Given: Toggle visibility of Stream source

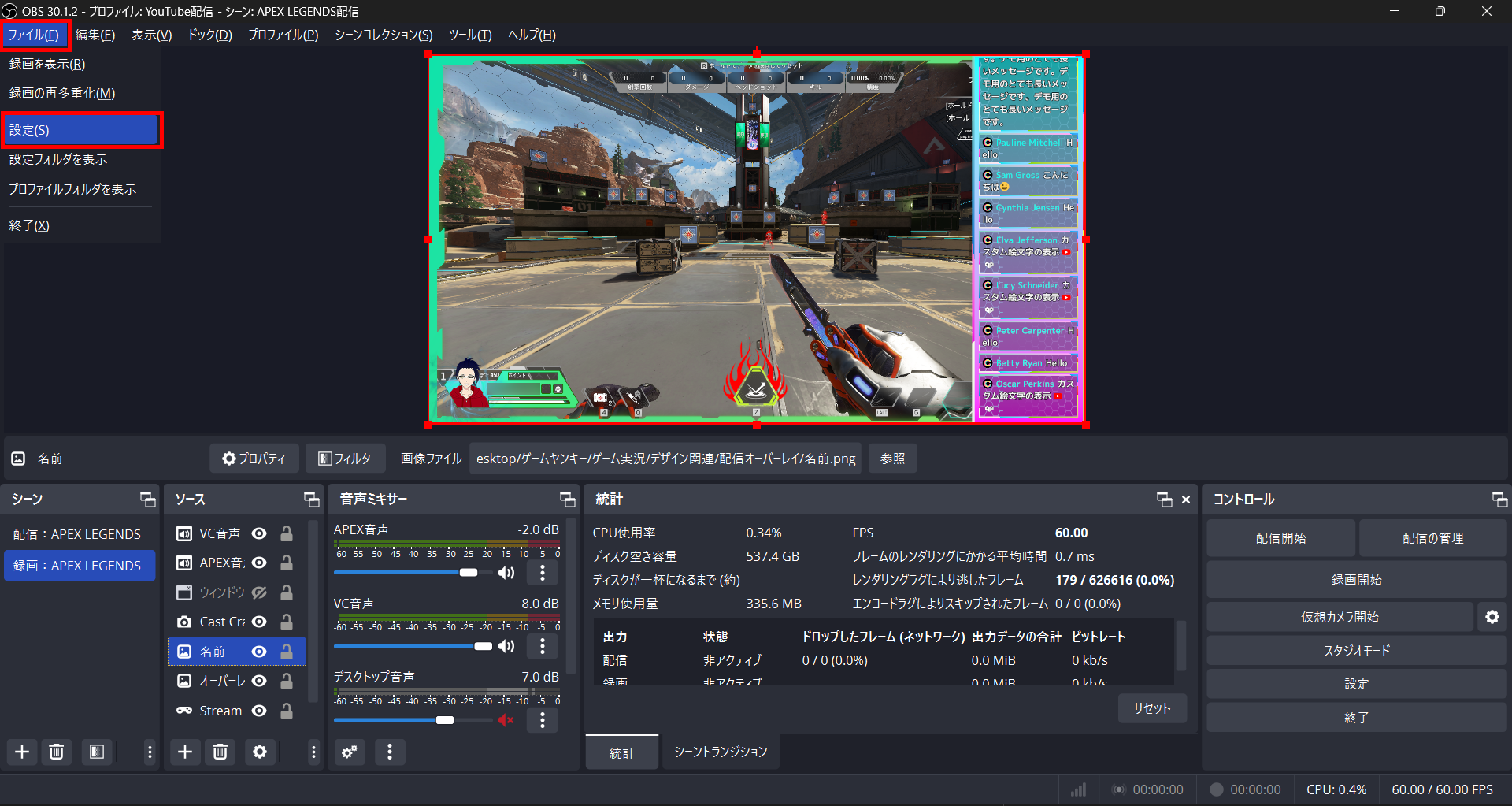Looking at the screenshot, I should click(x=258, y=711).
